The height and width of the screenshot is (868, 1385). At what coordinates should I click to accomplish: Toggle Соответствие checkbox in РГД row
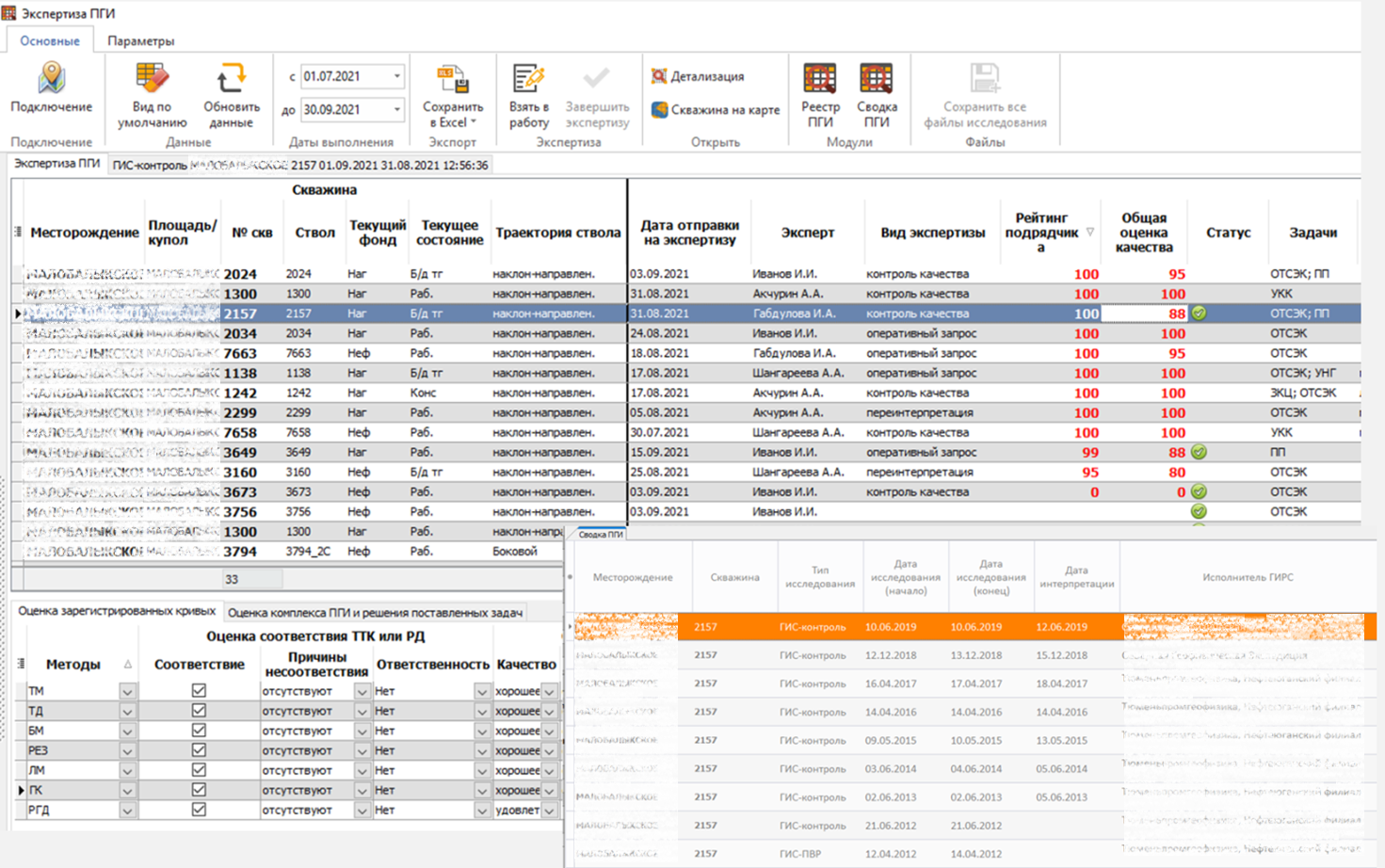tap(199, 809)
